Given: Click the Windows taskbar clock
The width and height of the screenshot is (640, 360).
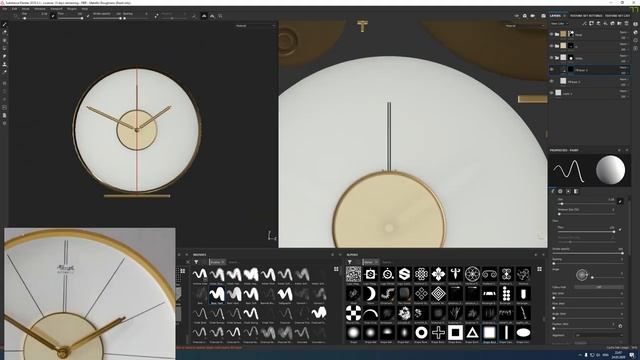Looking at the screenshot, I should [x=618, y=355].
